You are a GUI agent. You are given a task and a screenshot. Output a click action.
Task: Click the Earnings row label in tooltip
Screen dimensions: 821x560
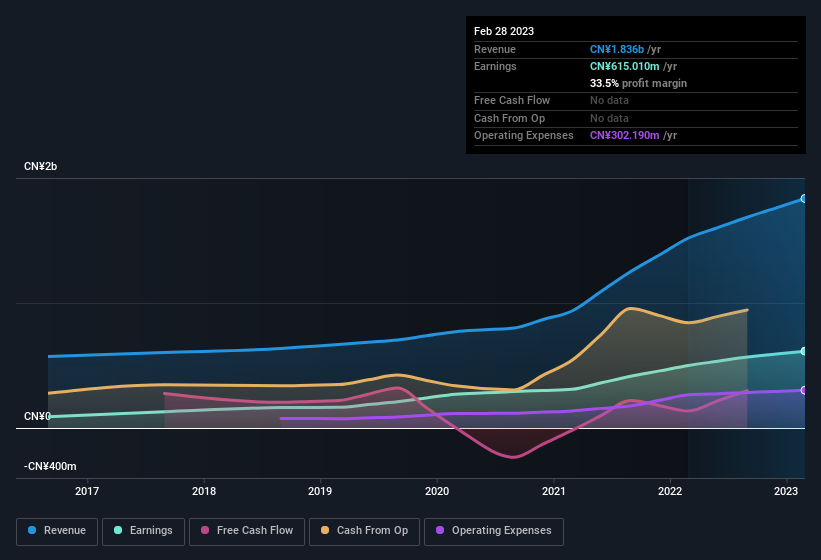click(x=495, y=66)
